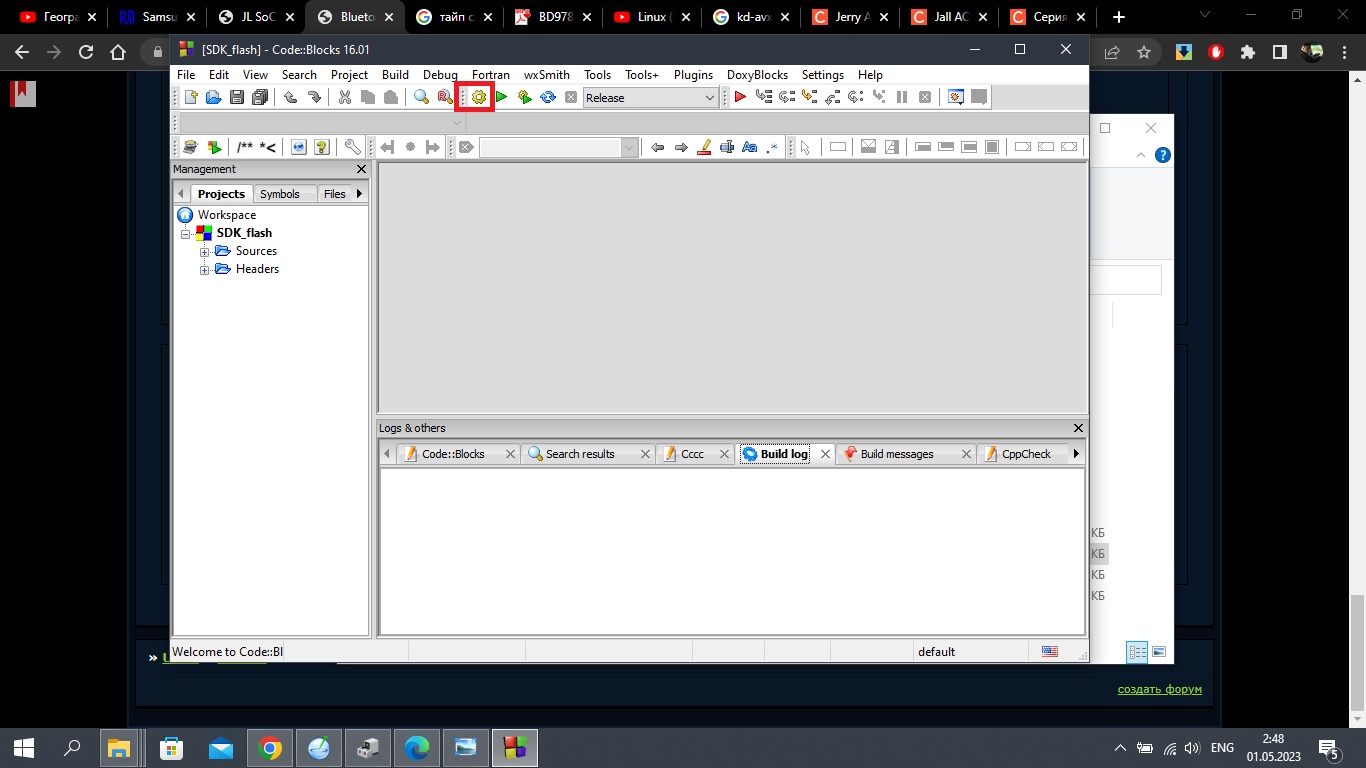
Task: Click the Build gear icon
Action: click(479, 97)
